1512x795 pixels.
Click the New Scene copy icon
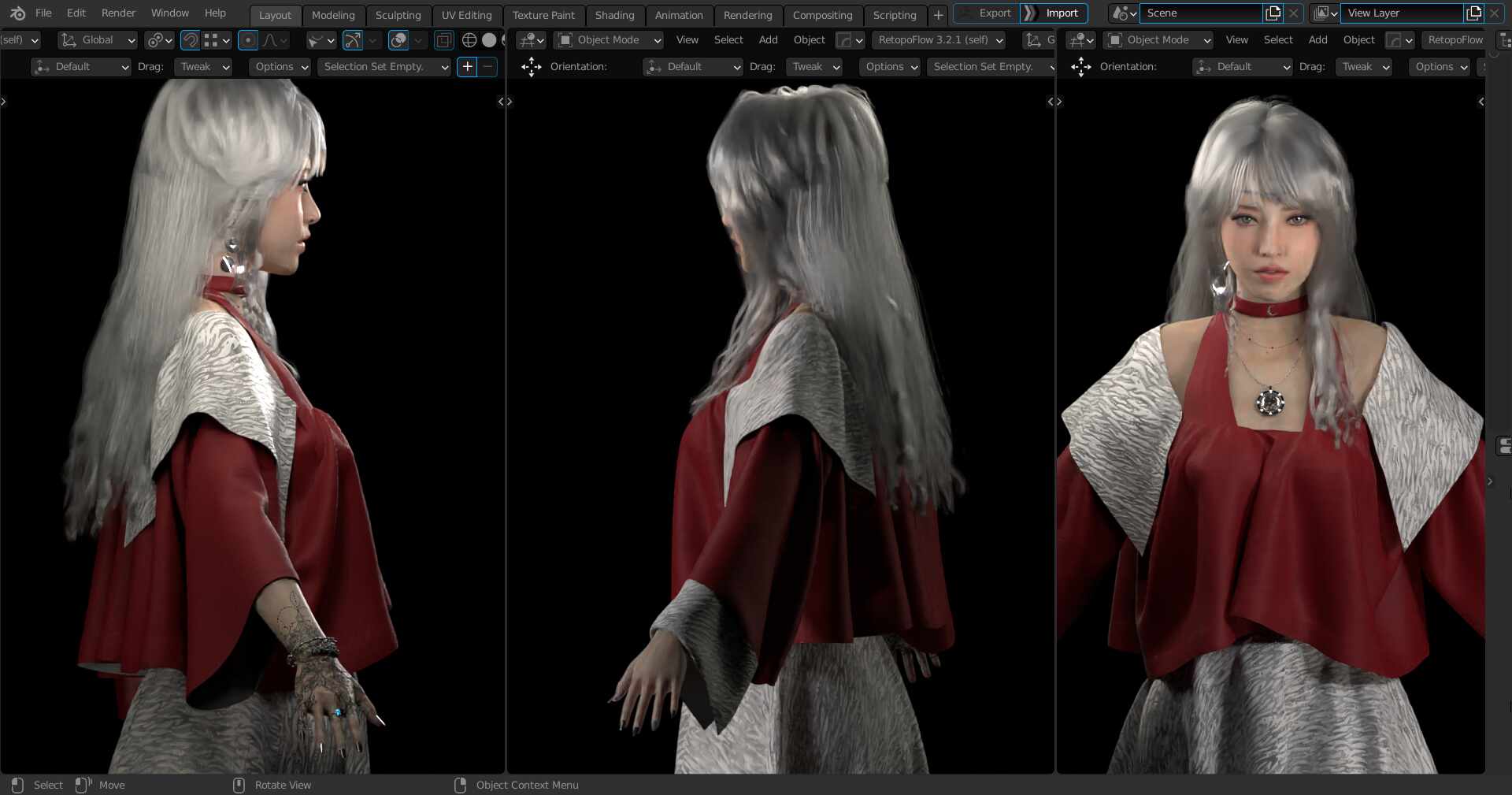click(x=1273, y=13)
